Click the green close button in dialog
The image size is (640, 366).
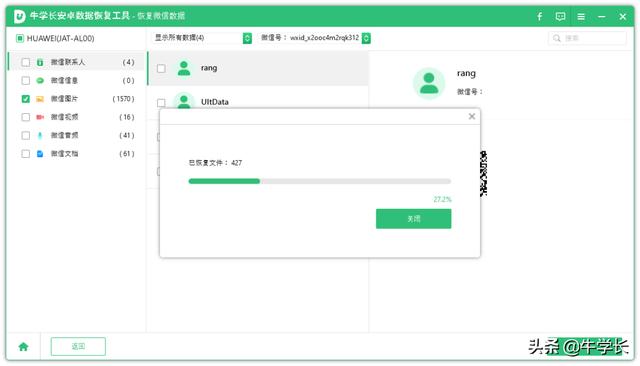pyautogui.click(x=413, y=219)
